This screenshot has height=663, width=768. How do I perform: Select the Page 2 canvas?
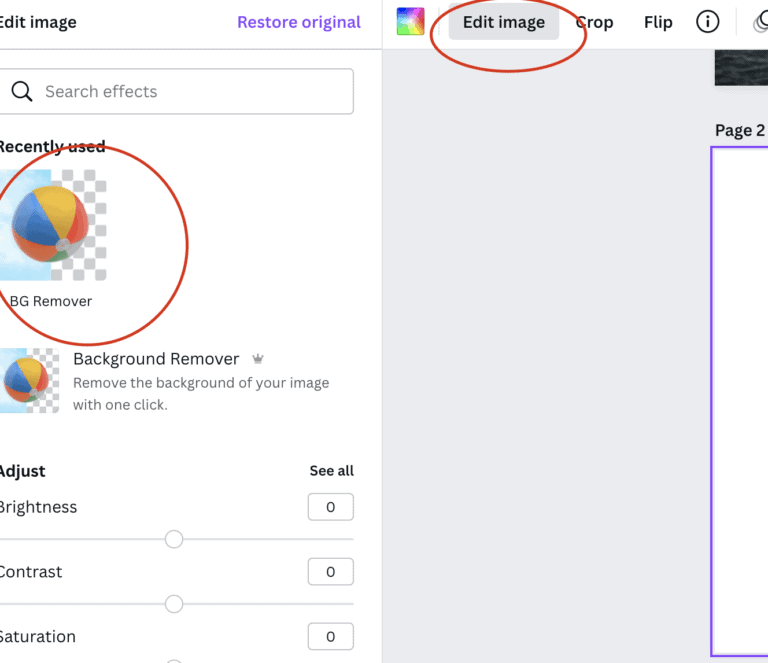(x=740, y=401)
